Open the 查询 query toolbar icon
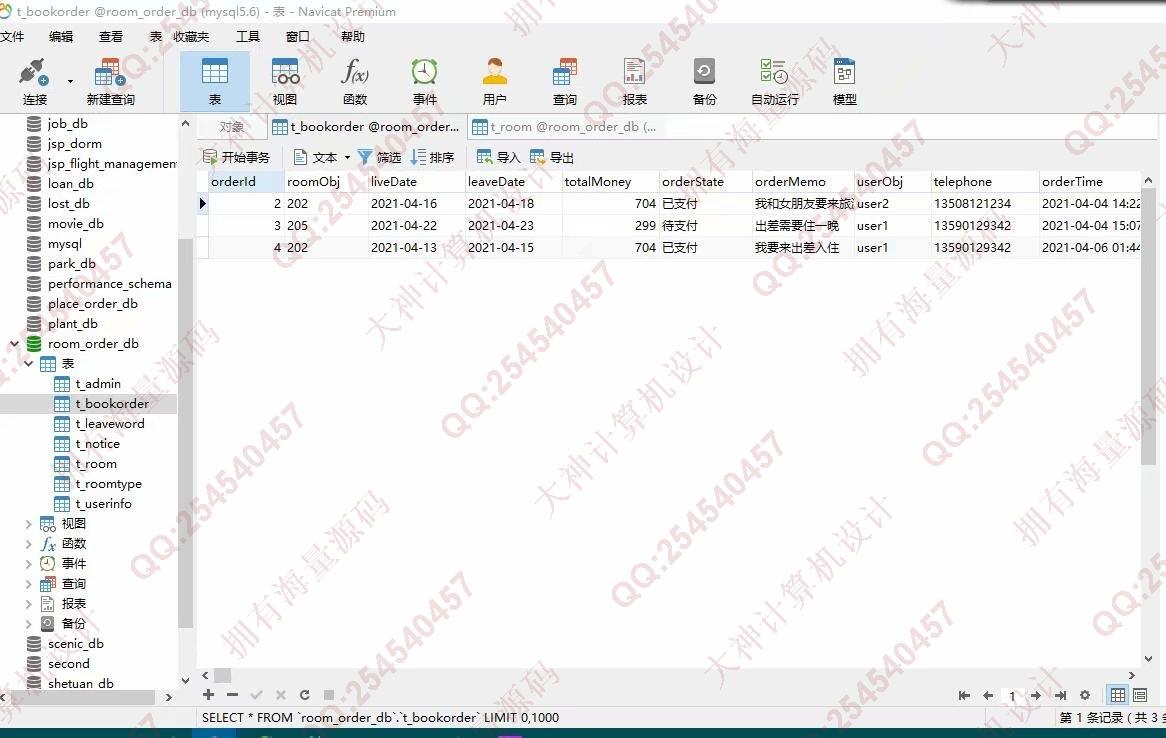 click(564, 82)
